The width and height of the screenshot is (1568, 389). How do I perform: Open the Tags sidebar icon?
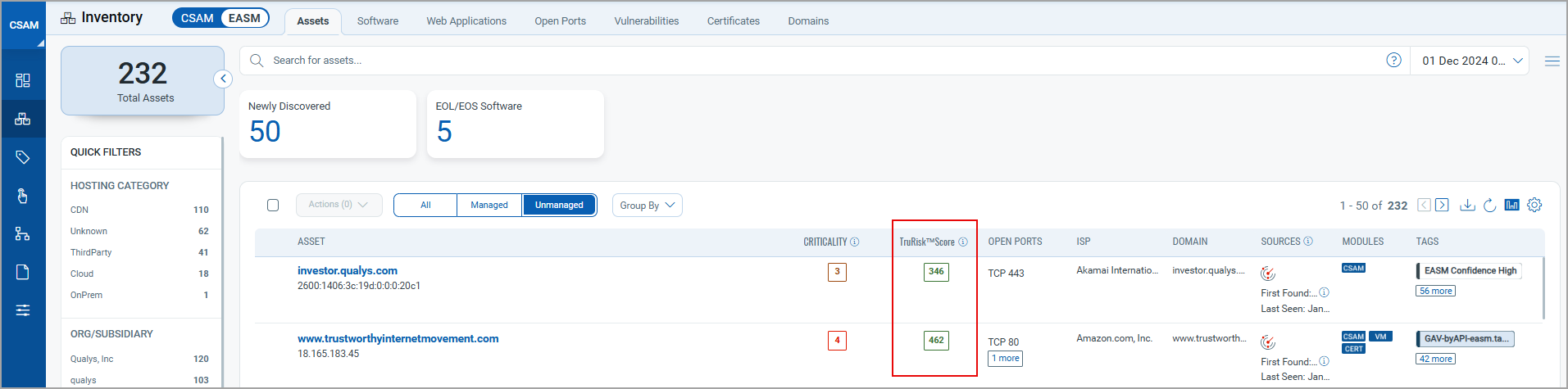(23, 157)
